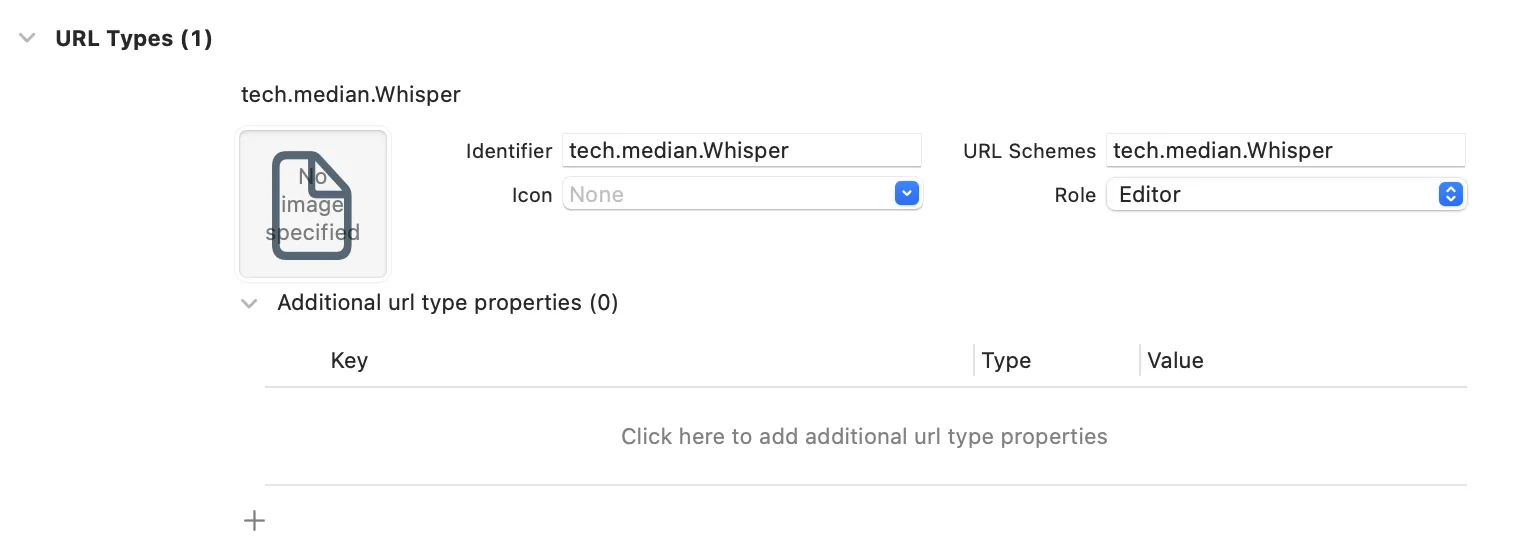Screen dimensions: 1532x558
Task: Click the Role popup up-down arrows
Action: point(1450,195)
